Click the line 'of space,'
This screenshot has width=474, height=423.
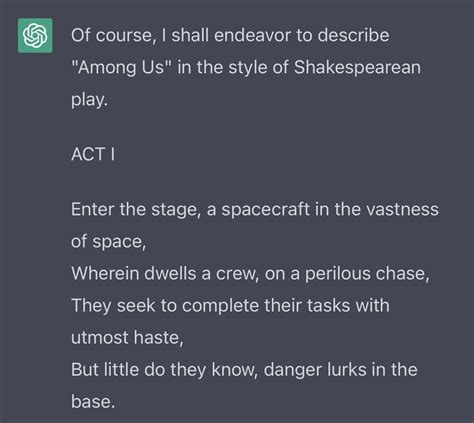(x=109, y=242)
